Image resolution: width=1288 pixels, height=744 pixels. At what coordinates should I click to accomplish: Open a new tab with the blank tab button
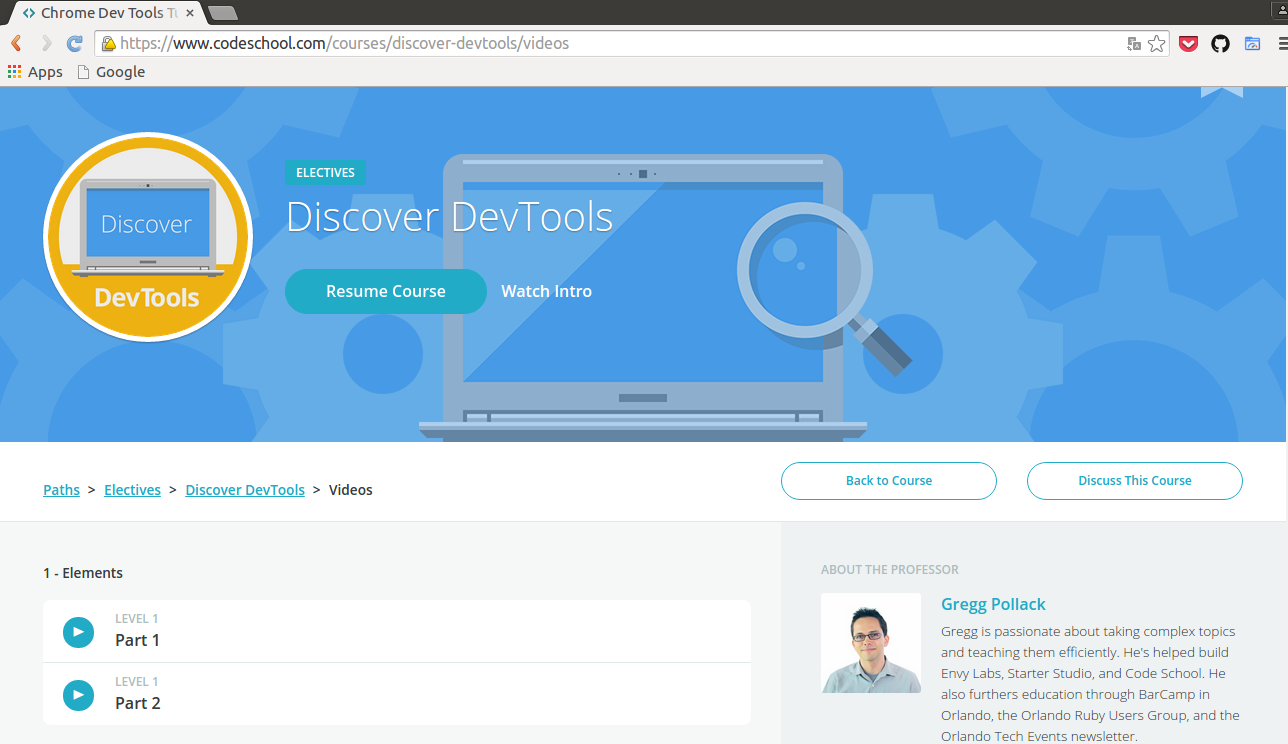223,13
